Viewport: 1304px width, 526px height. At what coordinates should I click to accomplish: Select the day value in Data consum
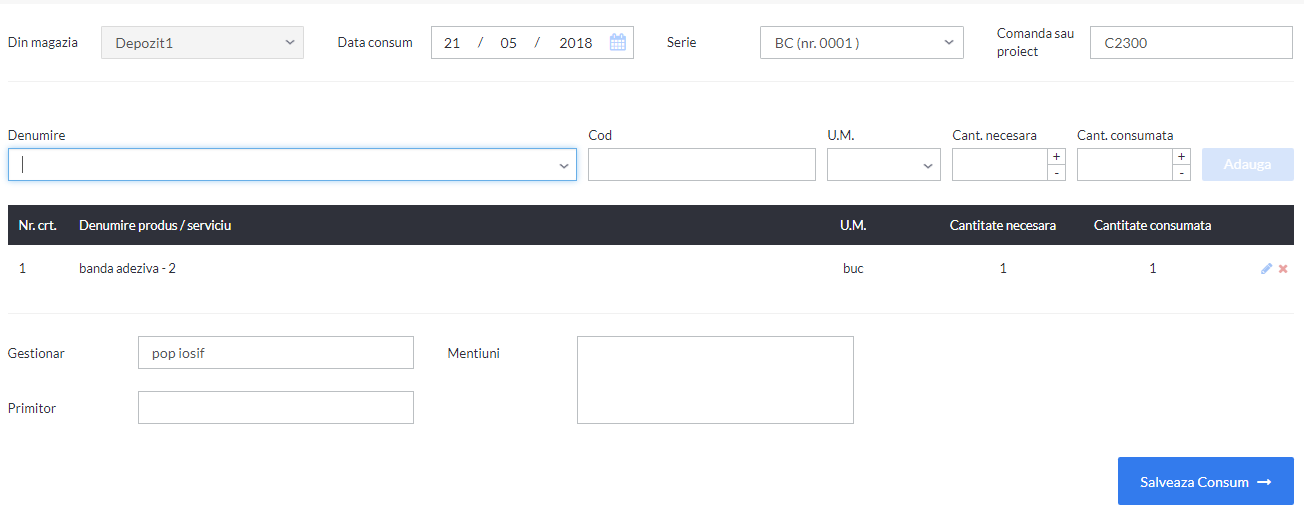pos(452,43)
